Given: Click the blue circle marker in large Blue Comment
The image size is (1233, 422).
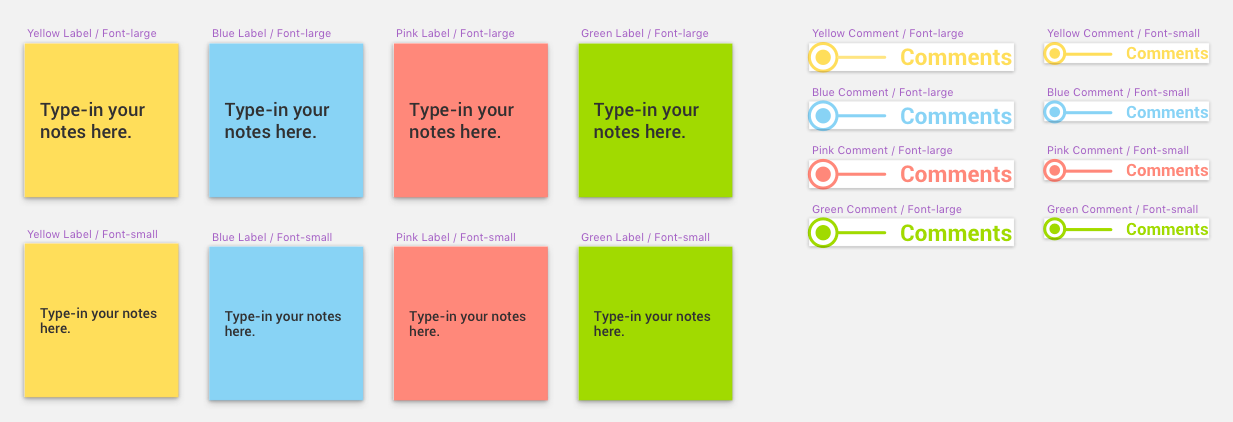Looking at the screenshot, I should click(823, 116).
